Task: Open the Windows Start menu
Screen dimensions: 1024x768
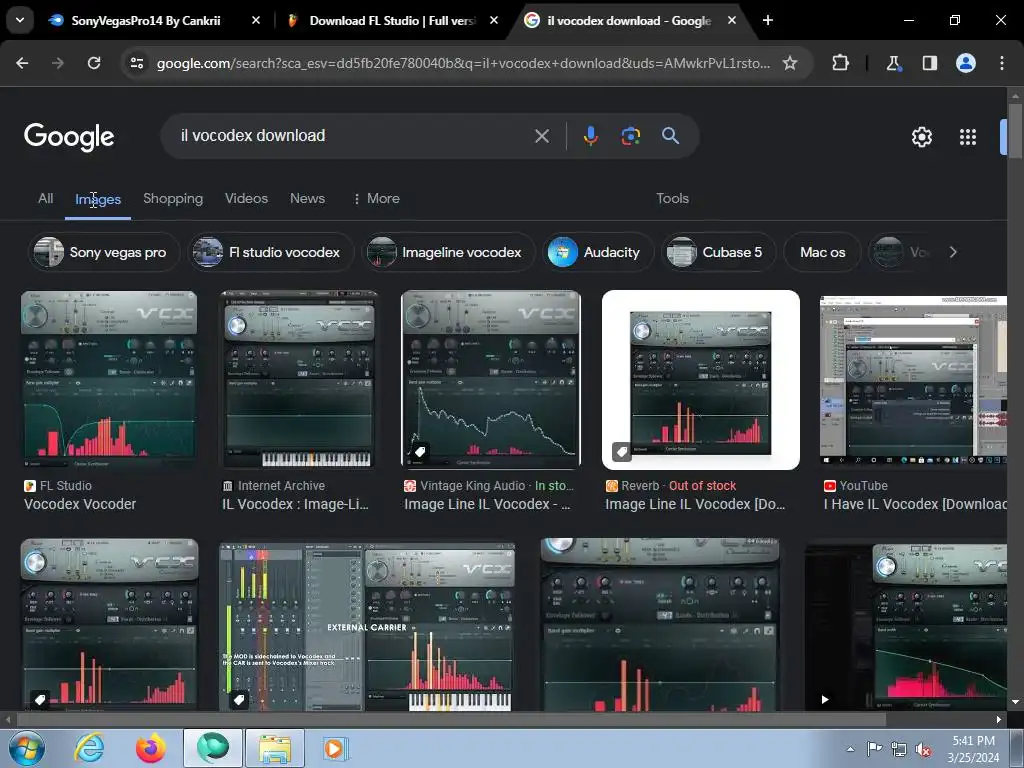Action: (26, 748)
